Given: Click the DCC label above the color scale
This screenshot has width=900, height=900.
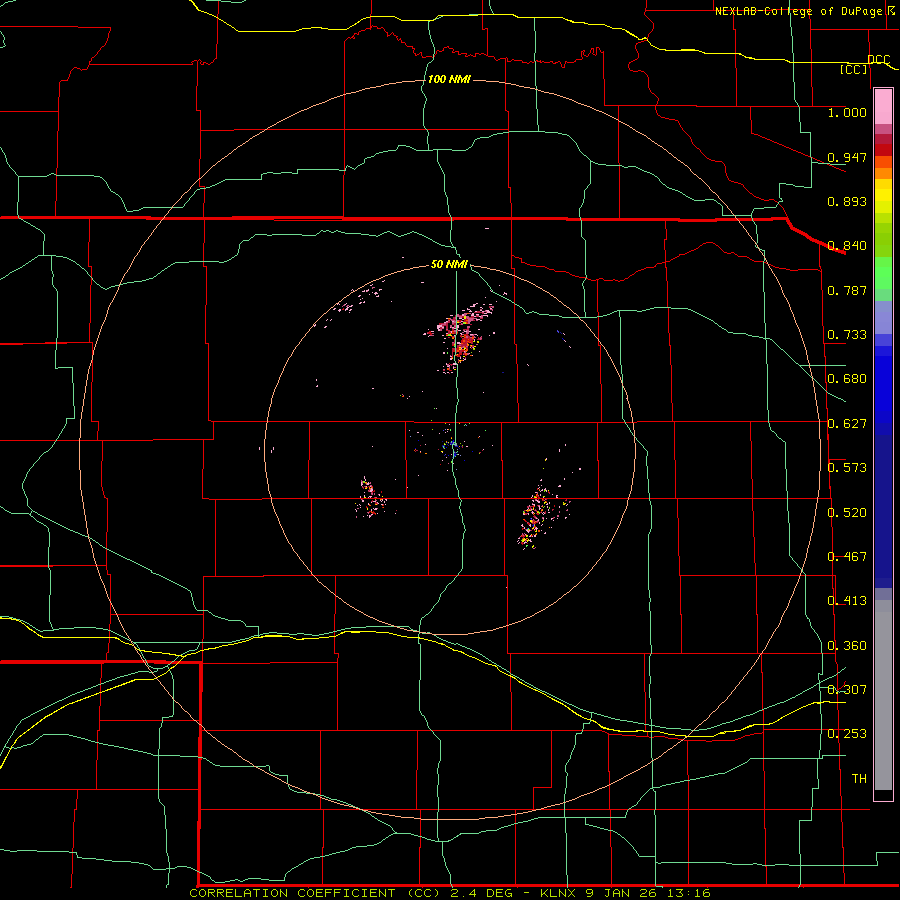Looking at the screenshot, I should pyautogui.click(x=878, y=59).
